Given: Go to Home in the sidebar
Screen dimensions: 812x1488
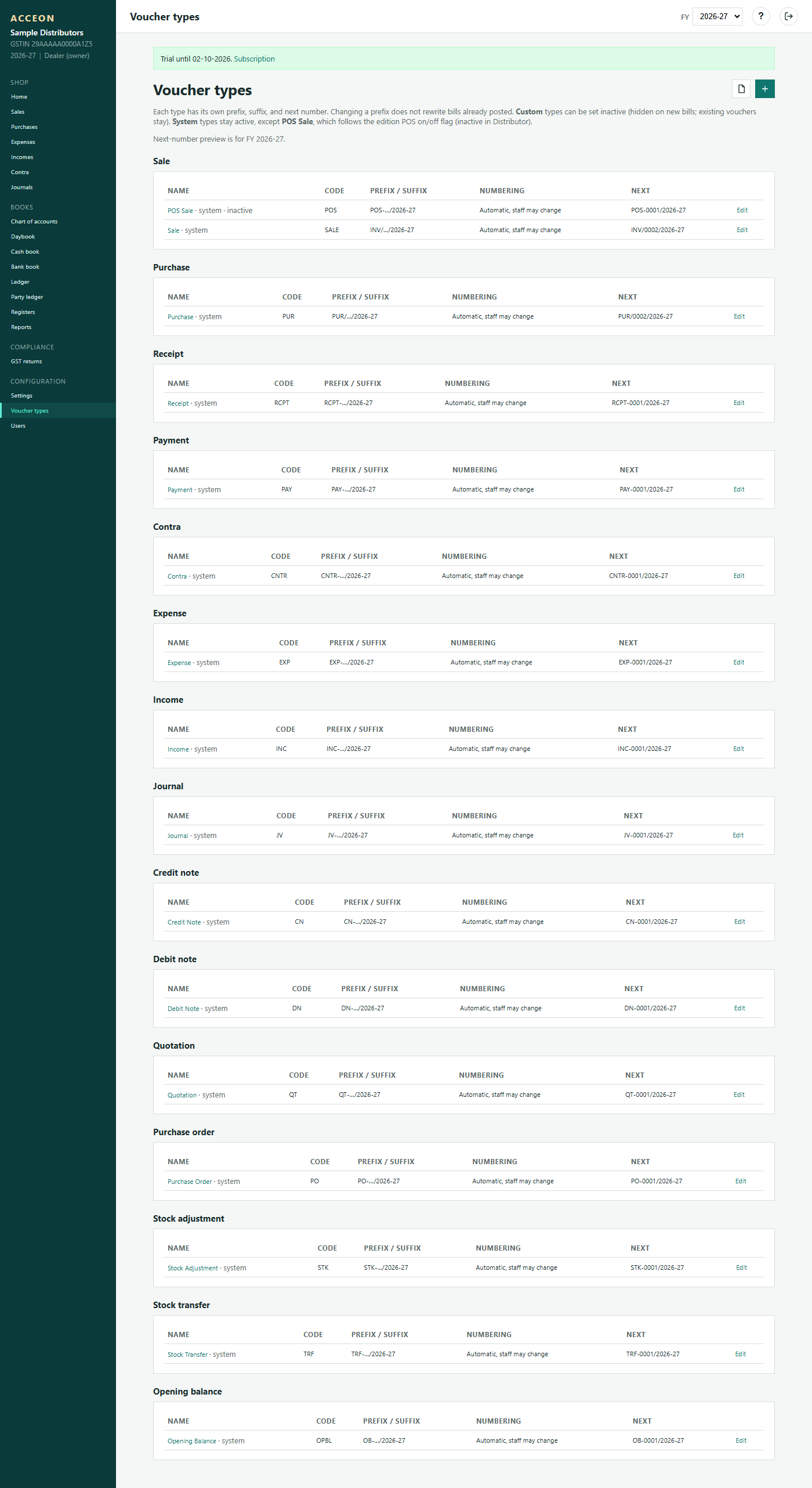Looking at the screenshot, I should [x=19, y=97].
